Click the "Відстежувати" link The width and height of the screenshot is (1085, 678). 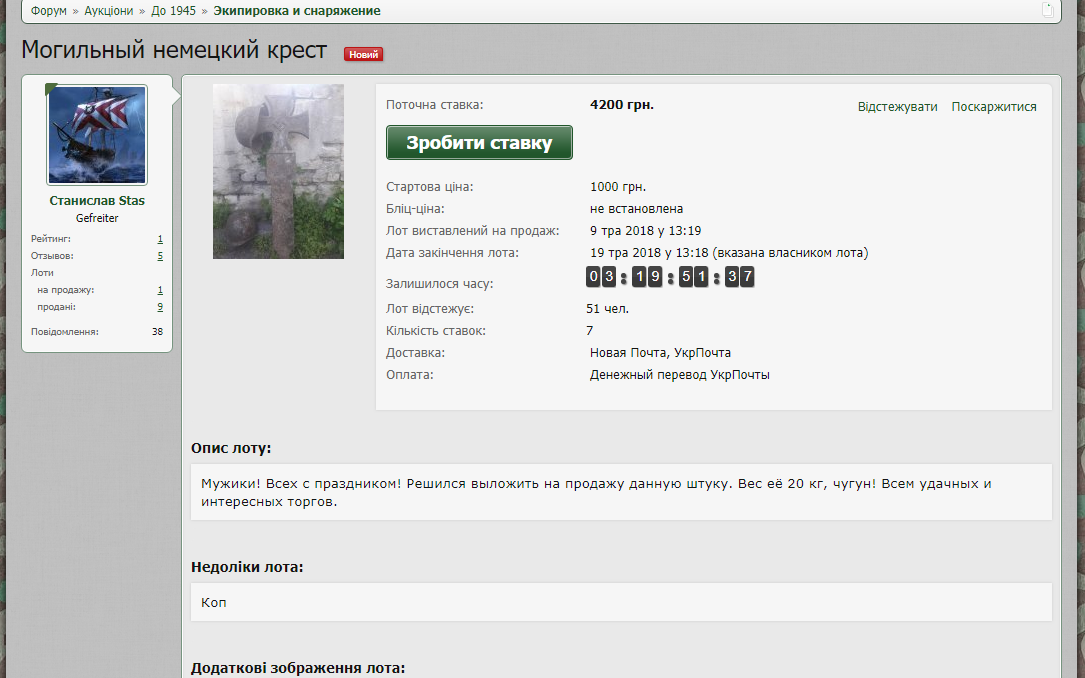pos(897,107)
